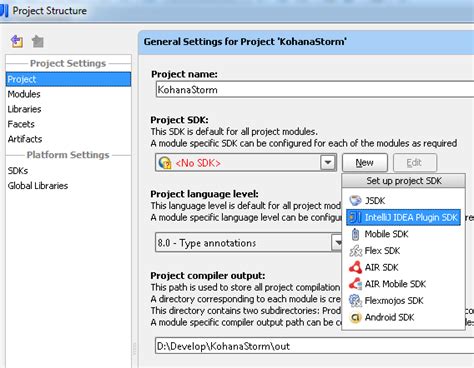Choose JSDK icon in SDK popup
Viewport: 474px width, 368px height.
(355, 201)
